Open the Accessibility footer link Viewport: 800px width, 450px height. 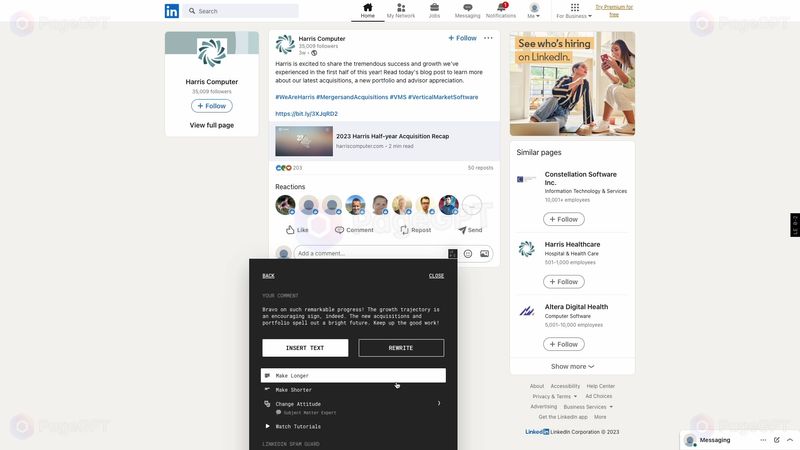tap(565, 386)
